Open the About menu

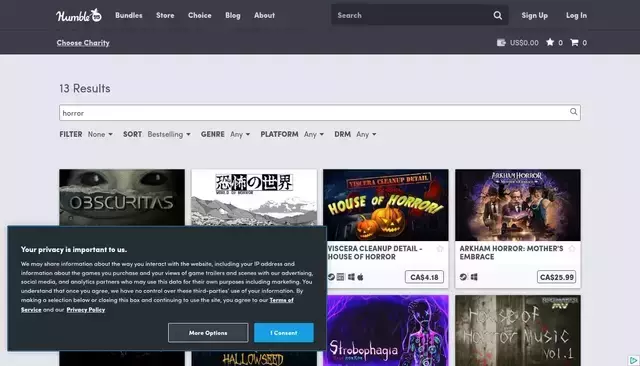tap(264, 16)
